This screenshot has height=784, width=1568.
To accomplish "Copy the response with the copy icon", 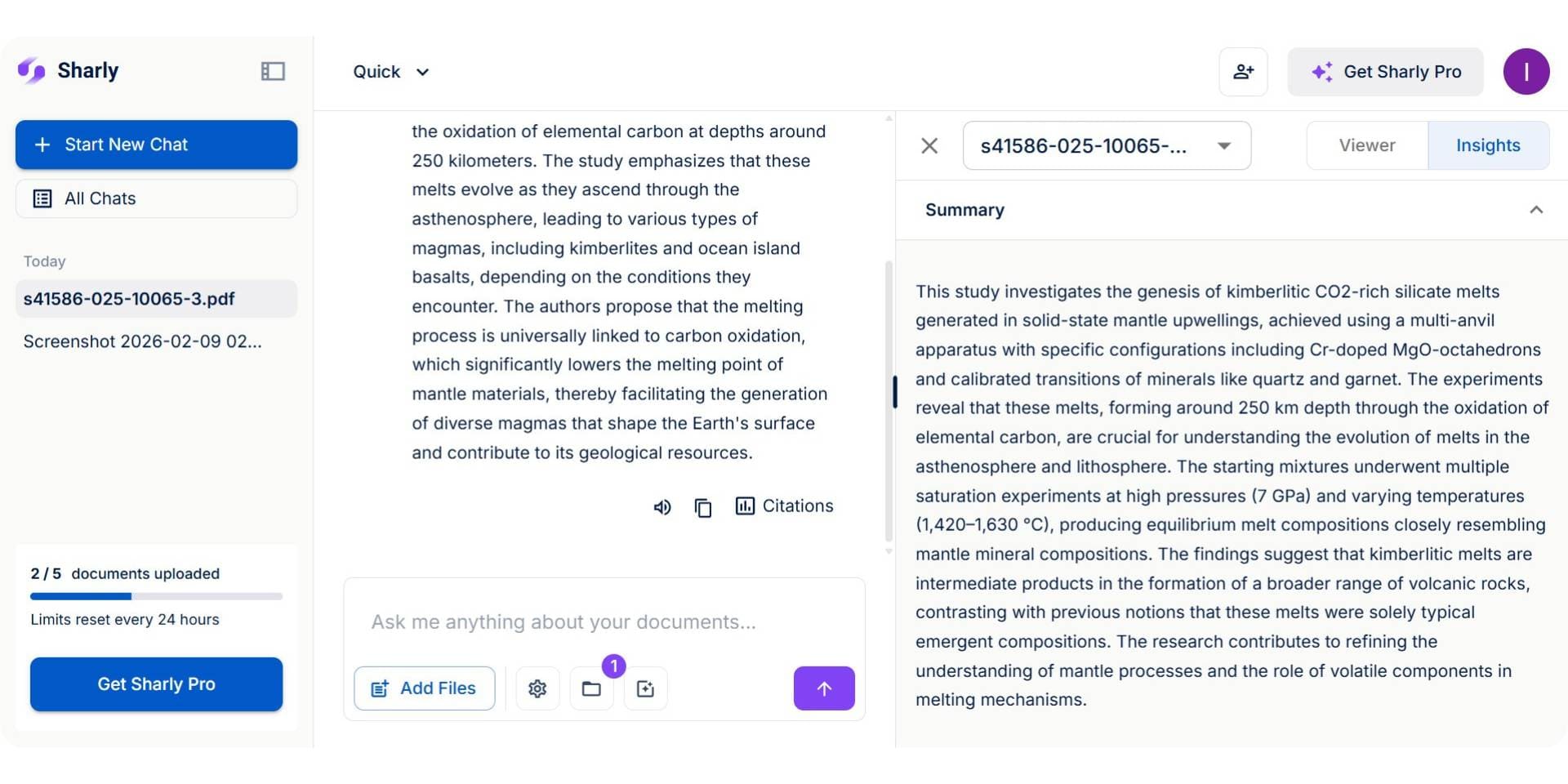I will coord(703,507).
